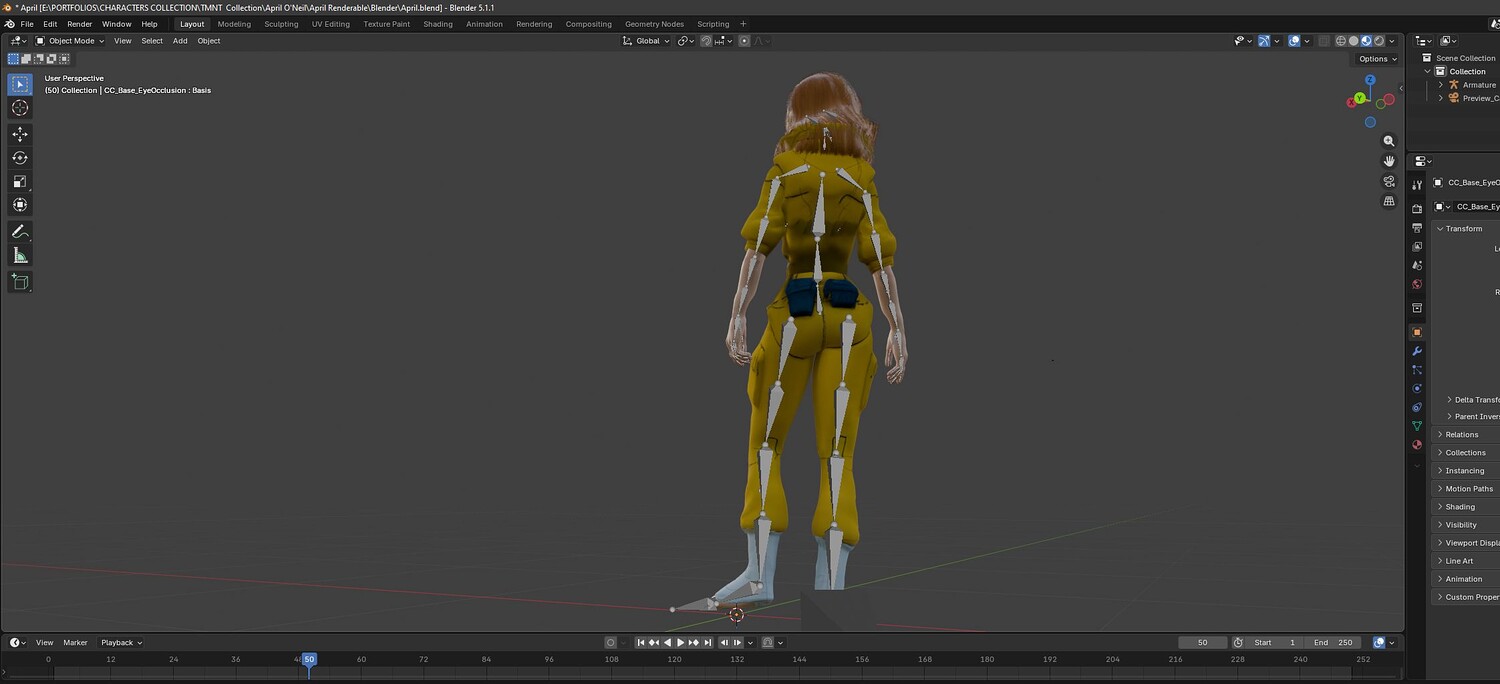Open the Render menu

80,24
